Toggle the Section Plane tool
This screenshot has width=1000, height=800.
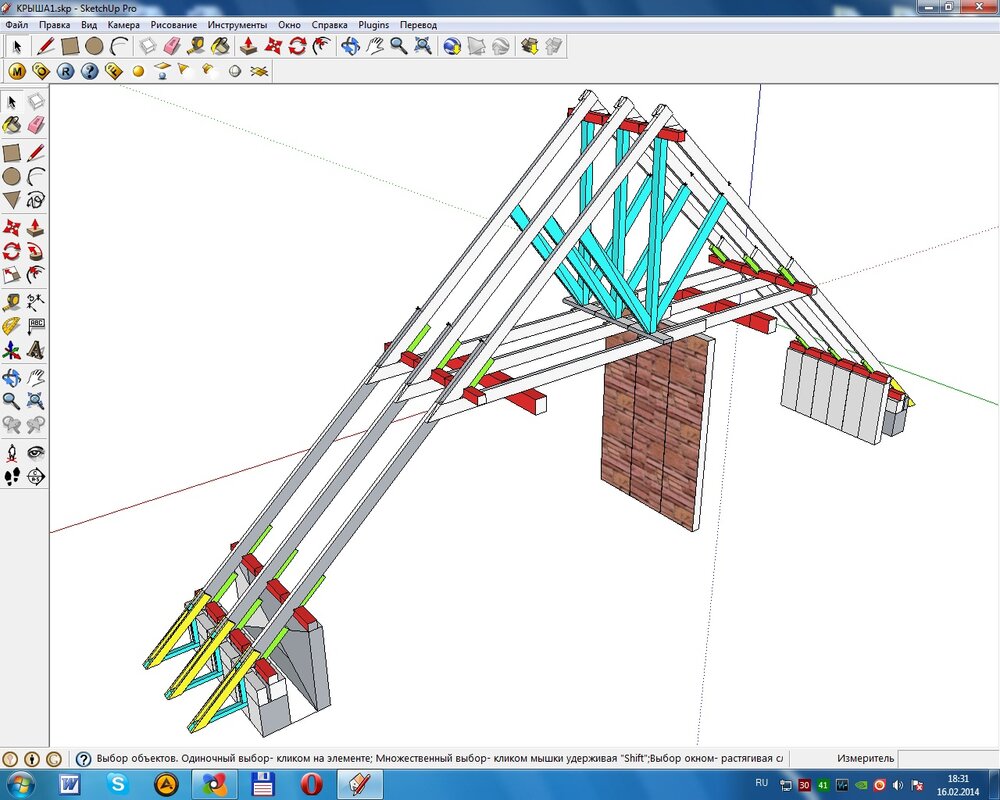(x=36, y=477)
